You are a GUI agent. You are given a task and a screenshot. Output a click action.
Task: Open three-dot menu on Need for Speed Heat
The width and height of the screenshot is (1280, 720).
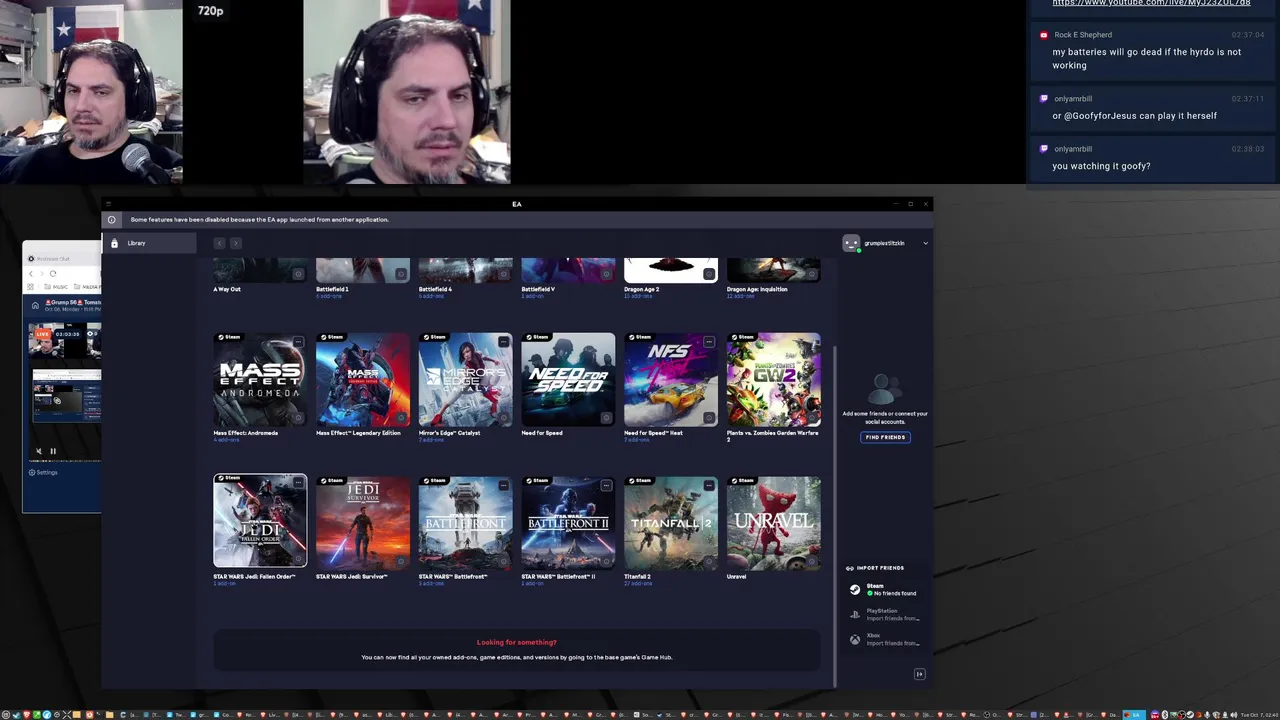(x=709, y=341)
